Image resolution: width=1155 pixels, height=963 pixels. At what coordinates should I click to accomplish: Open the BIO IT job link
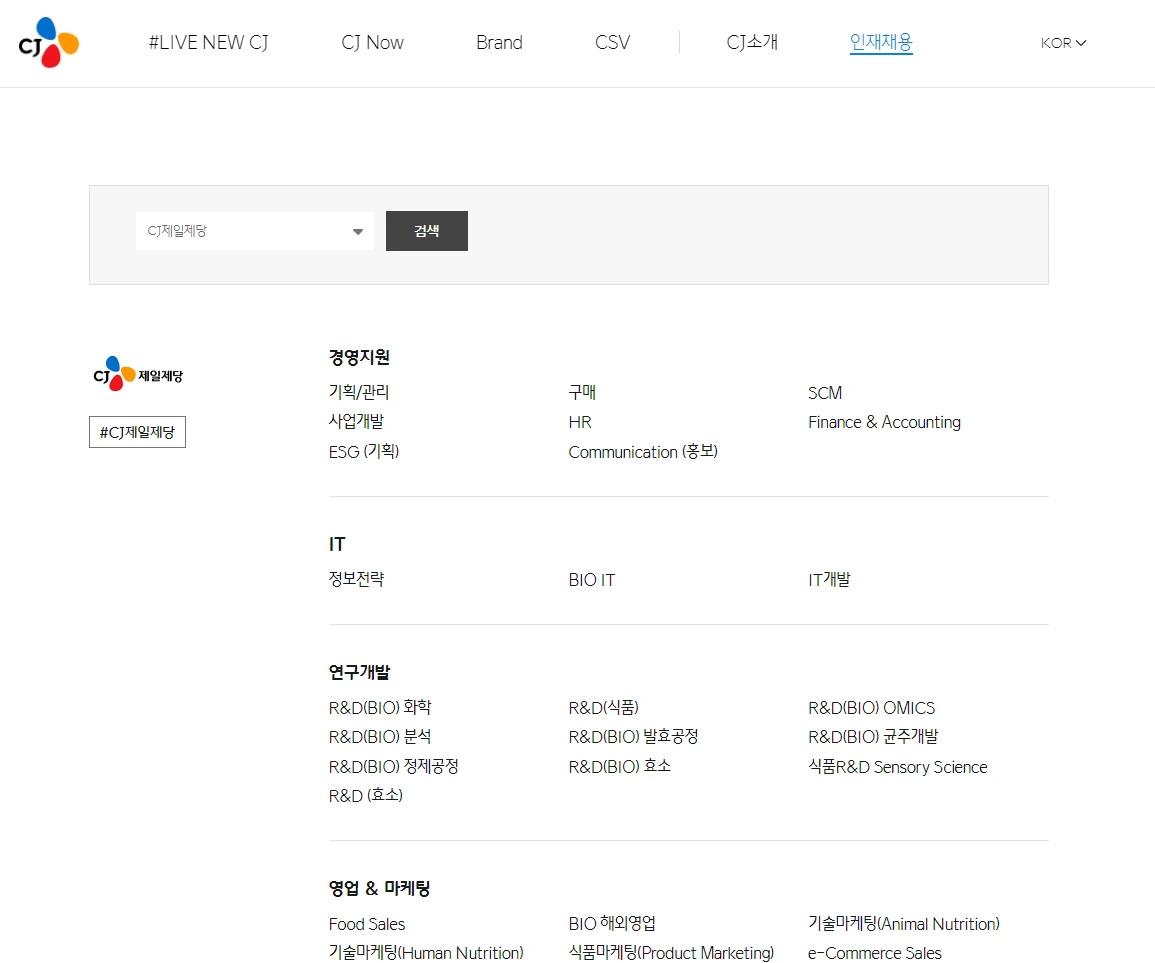591,580
